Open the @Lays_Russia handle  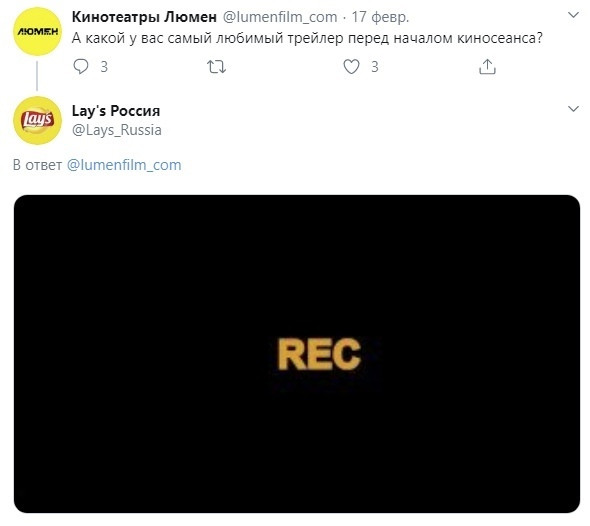point(117,130)
